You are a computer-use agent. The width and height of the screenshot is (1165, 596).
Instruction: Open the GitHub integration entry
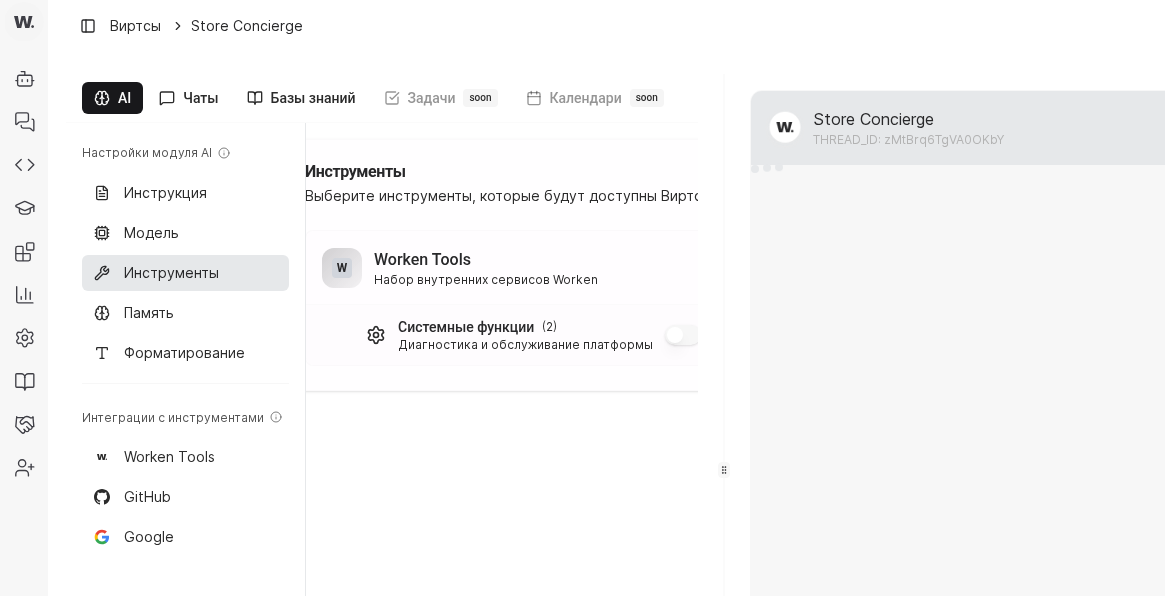(147, 497)
